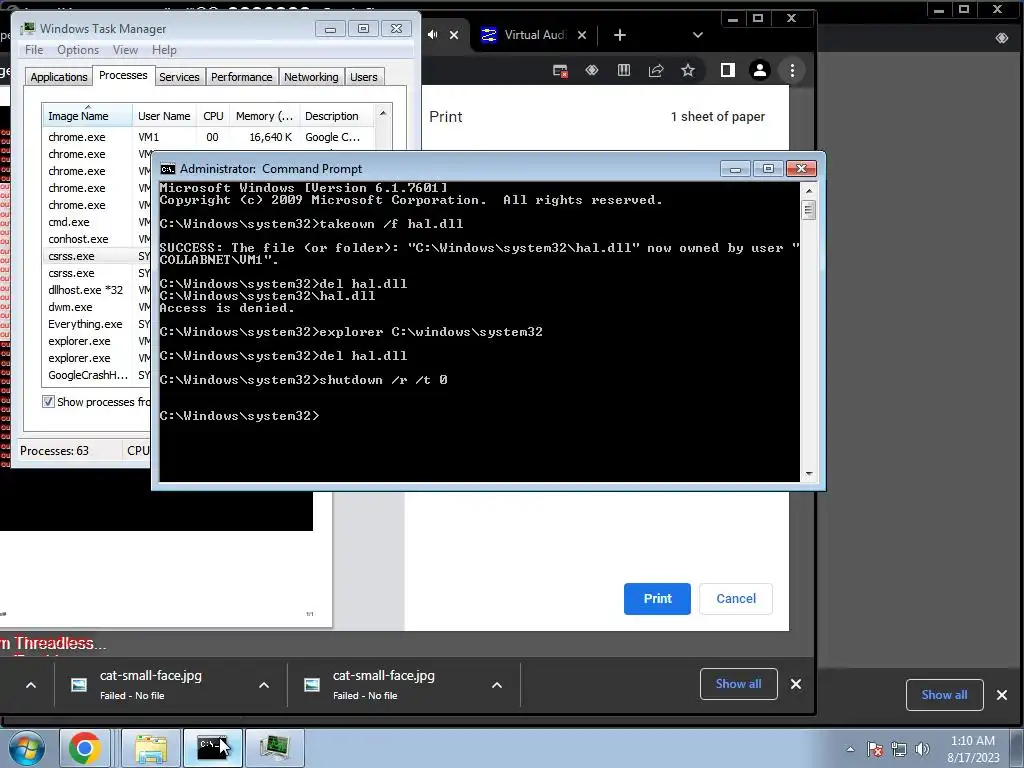Select dllhost.exe *32 process row
This screenshot has width=1024, height=768.
tap(97, 290)
